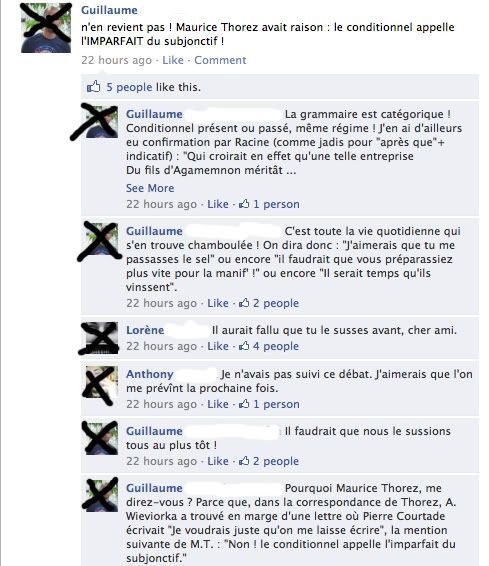Screen dimensions: 489x566
Task: Click thumbs-up icon on "passasses le sel" comment
Action: click(244, 302)
